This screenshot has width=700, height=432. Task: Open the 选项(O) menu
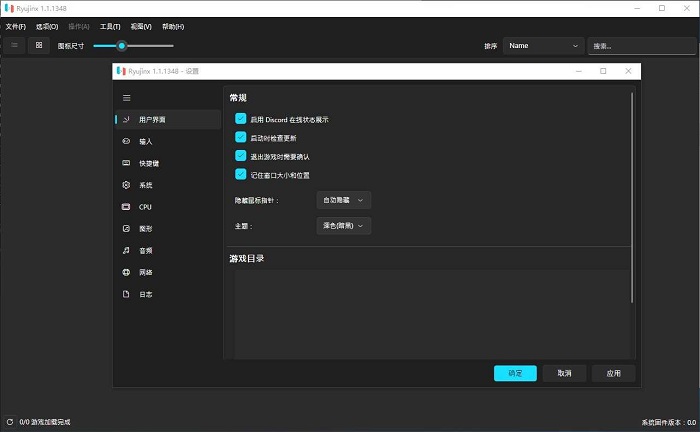47,27
